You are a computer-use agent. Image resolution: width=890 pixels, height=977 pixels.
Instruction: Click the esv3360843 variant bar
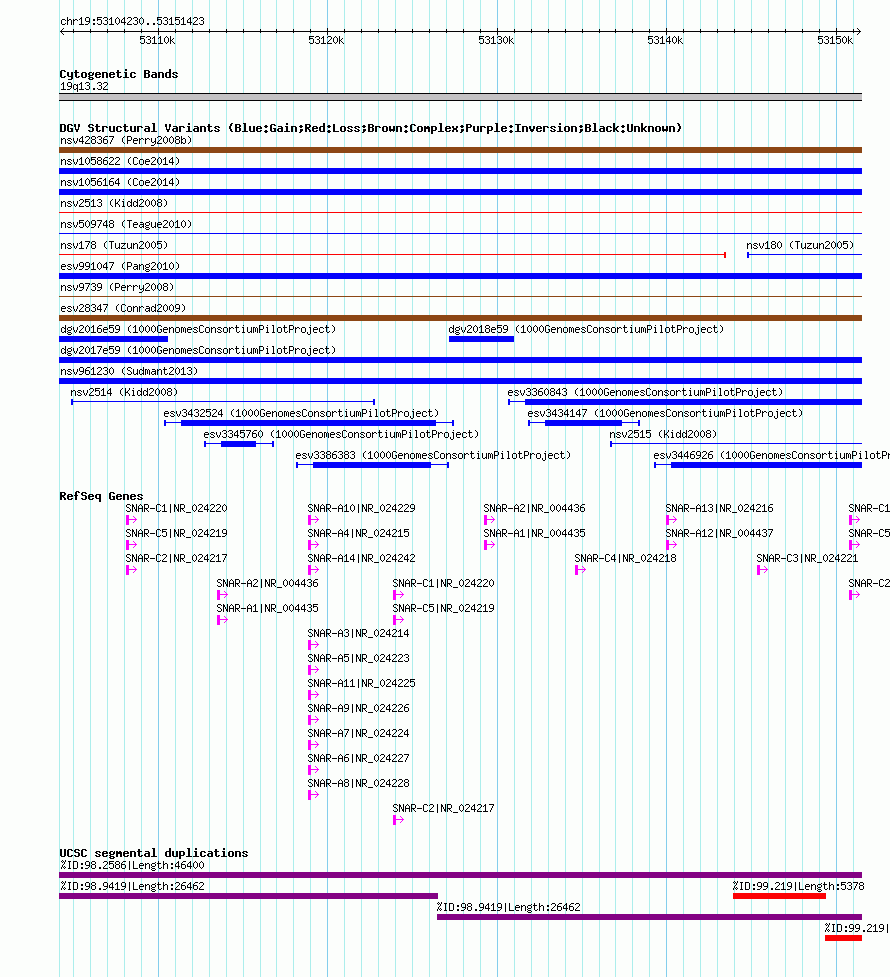(685, 402)
